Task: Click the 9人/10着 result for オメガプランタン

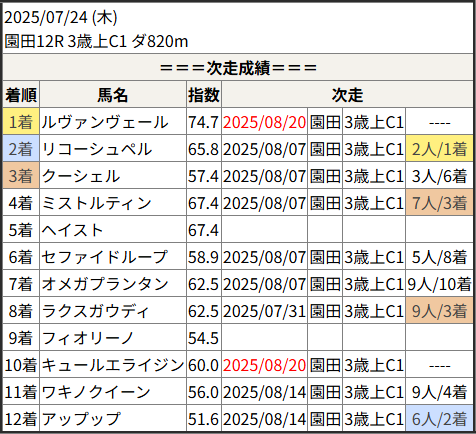Action: pyautogui.click(x=439, y=284)
